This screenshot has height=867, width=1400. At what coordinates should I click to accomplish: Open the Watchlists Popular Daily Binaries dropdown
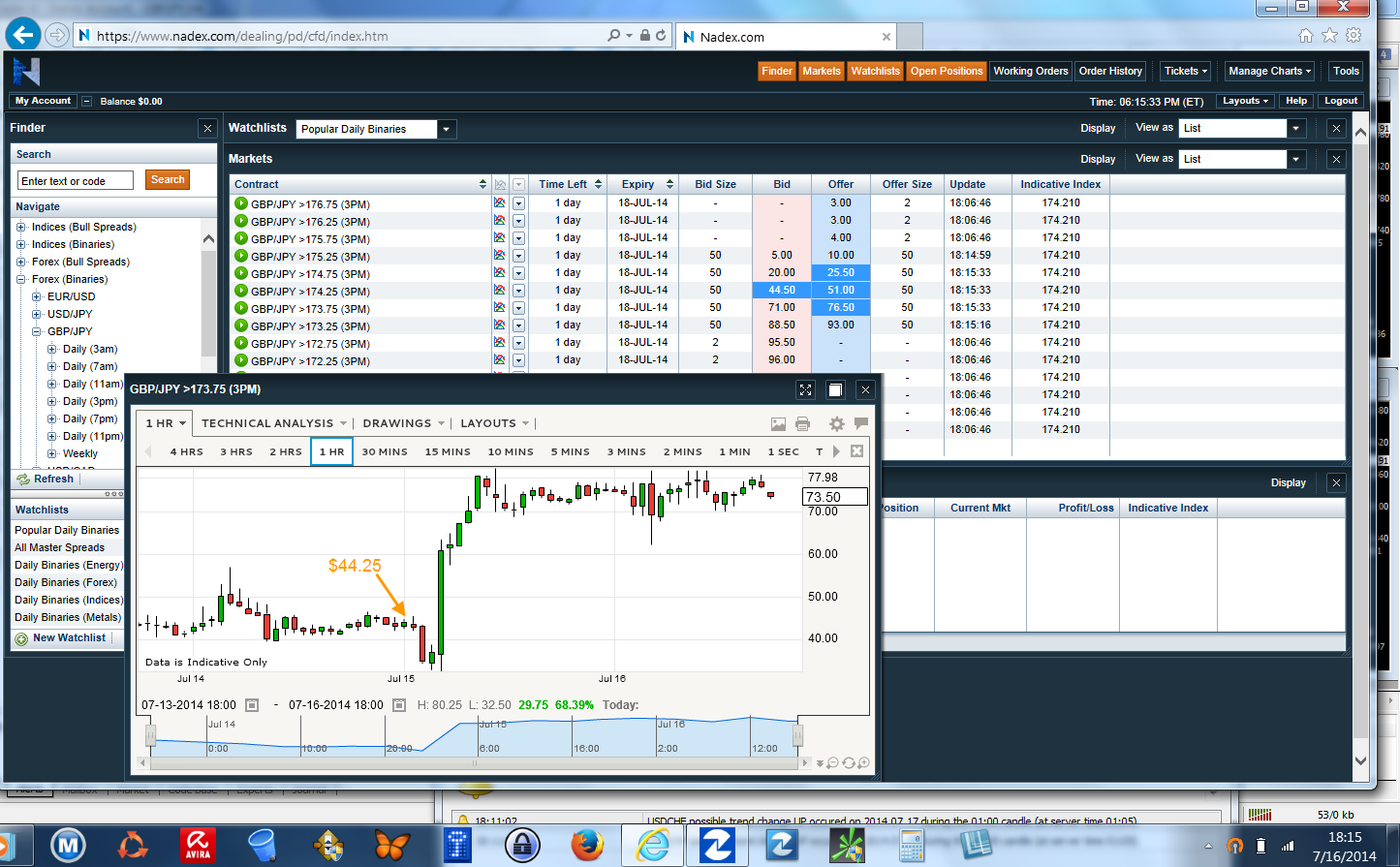coord(447,129)
